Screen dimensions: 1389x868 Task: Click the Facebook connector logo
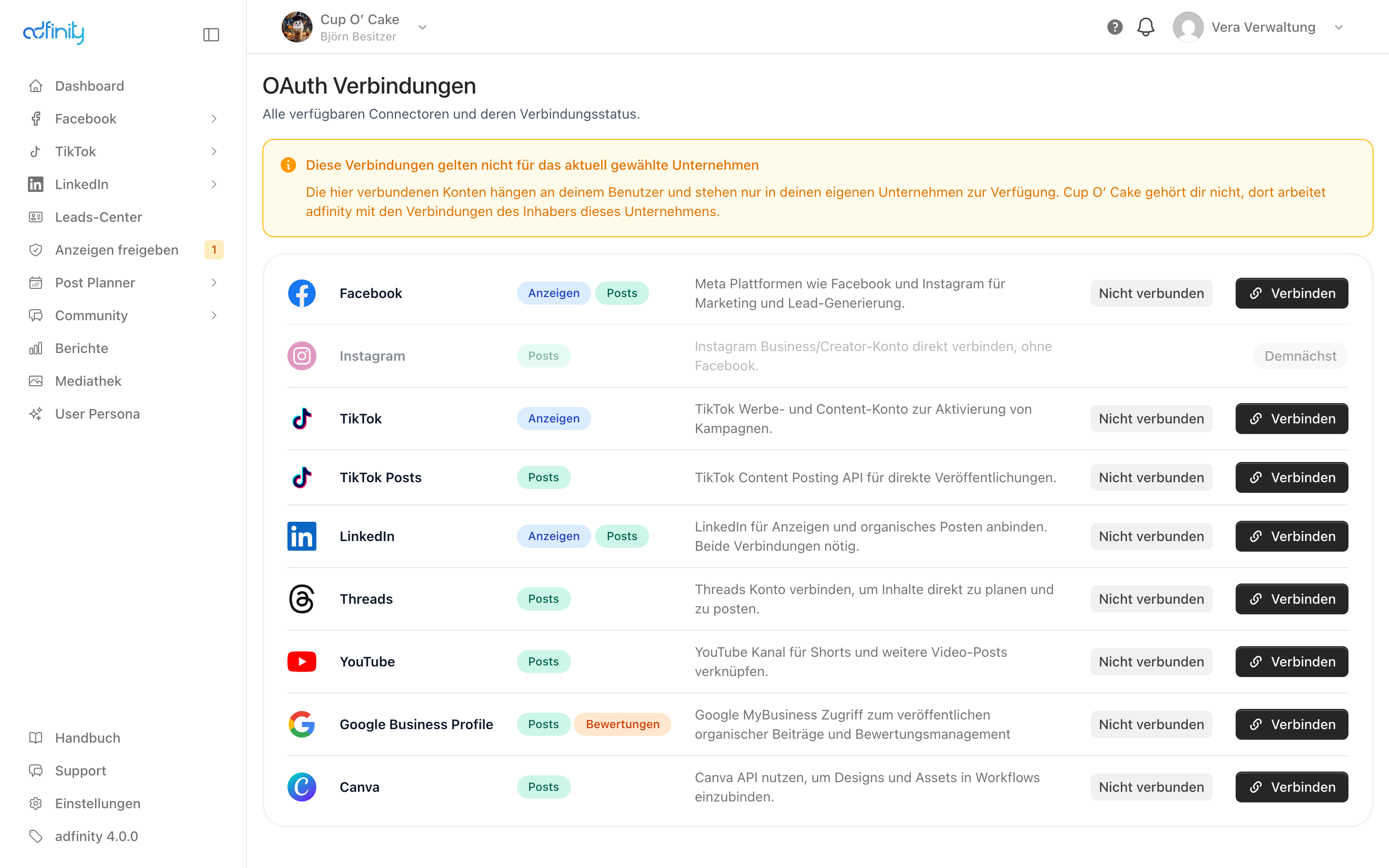302,293
